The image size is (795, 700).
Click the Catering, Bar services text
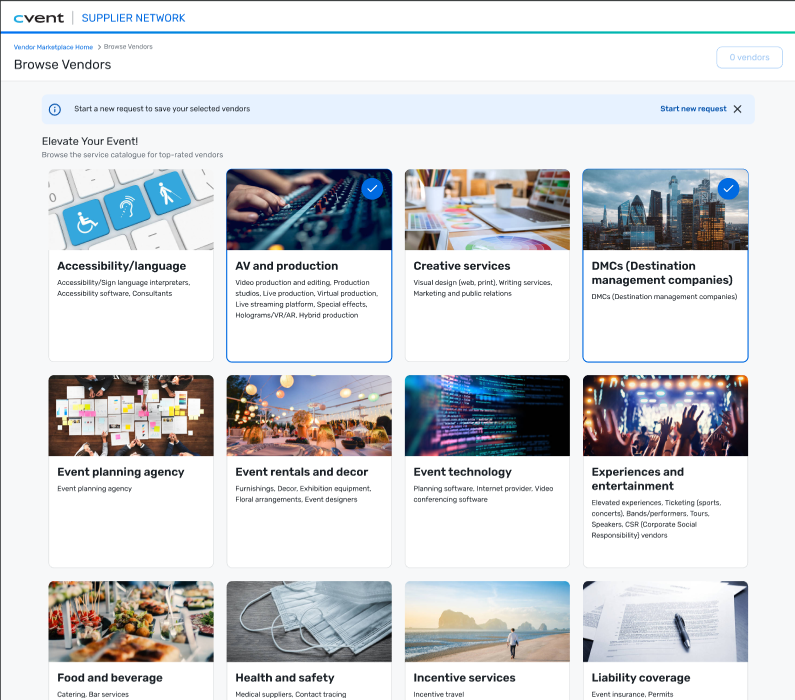pyautogui.click(x=93, y=694)
